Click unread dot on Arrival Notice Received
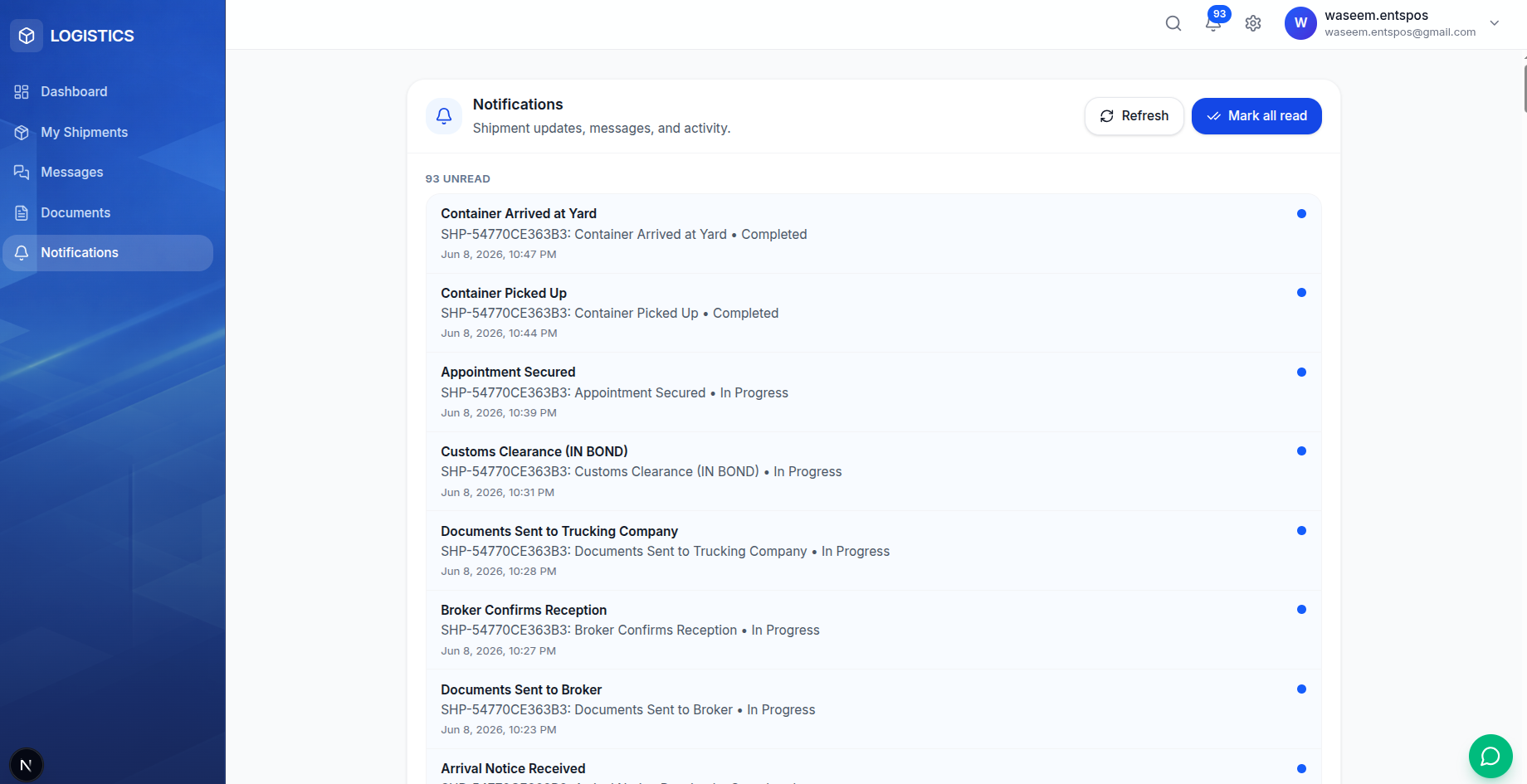 pos(1301,768)
